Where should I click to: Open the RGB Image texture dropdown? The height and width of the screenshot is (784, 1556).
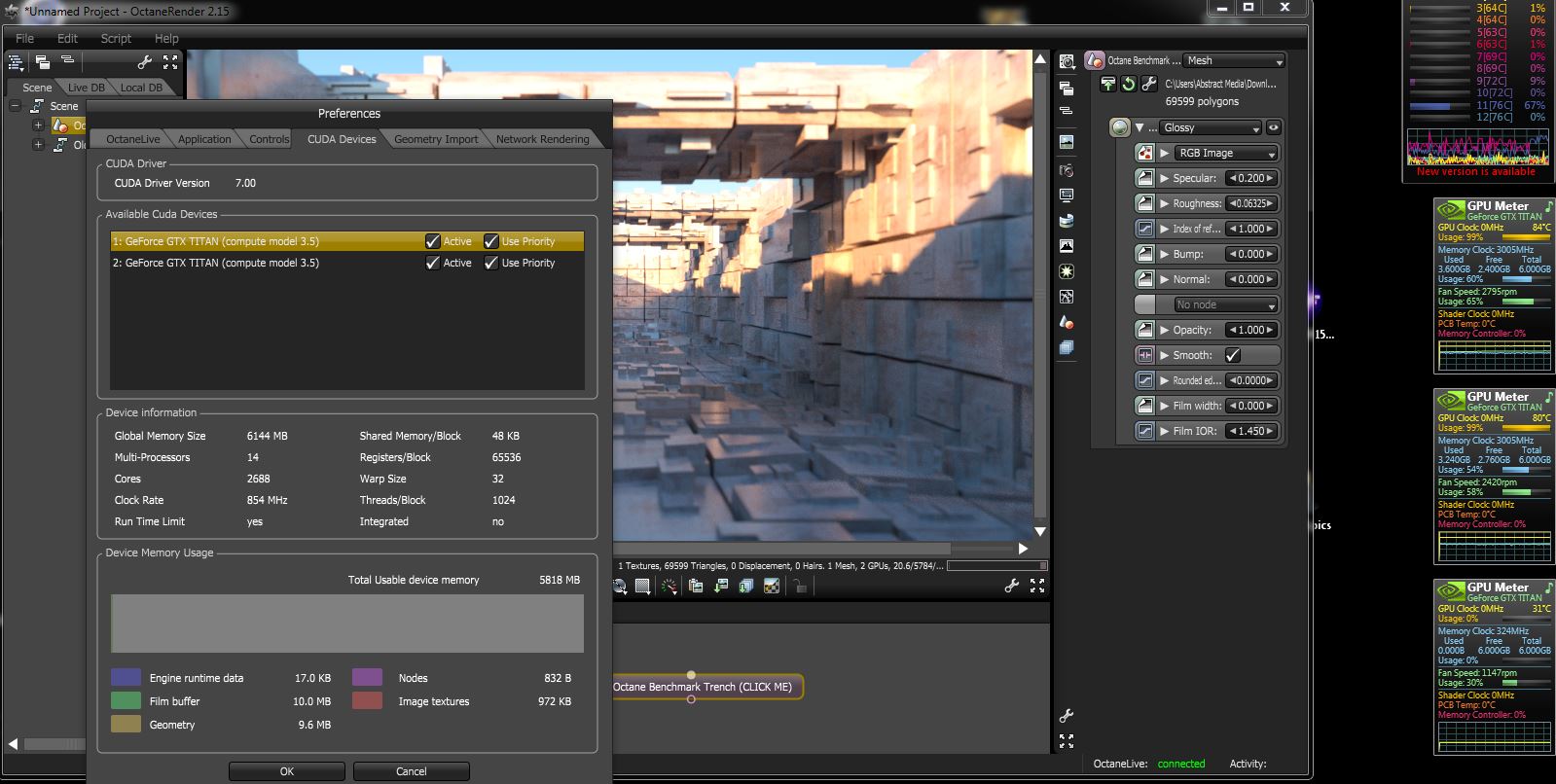point(1226,153)
